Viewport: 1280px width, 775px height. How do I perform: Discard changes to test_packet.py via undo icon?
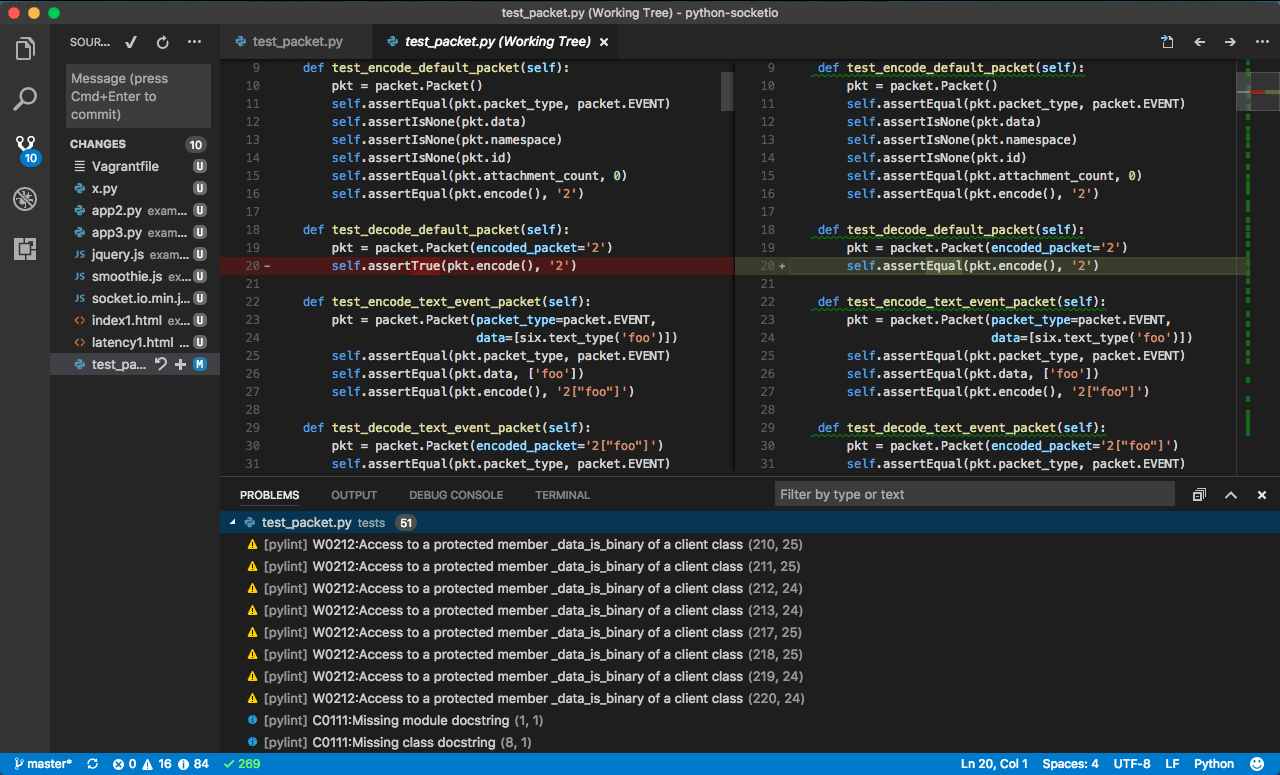(160, 364)
